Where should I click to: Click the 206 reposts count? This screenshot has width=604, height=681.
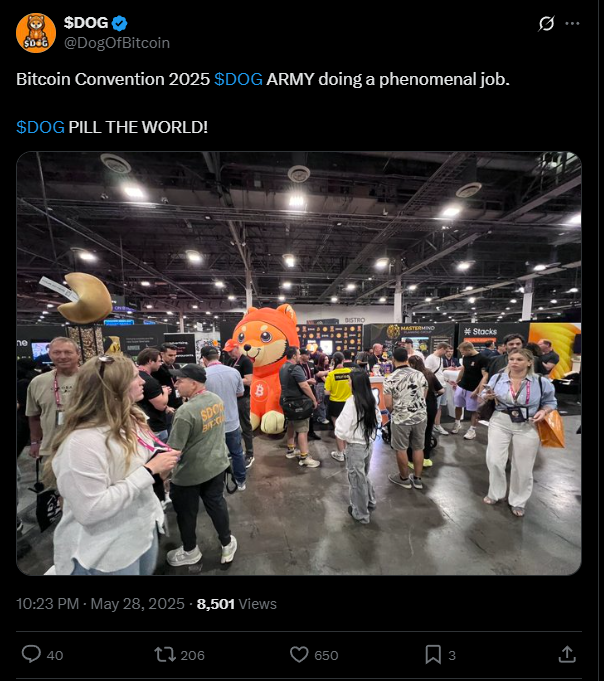192,655
